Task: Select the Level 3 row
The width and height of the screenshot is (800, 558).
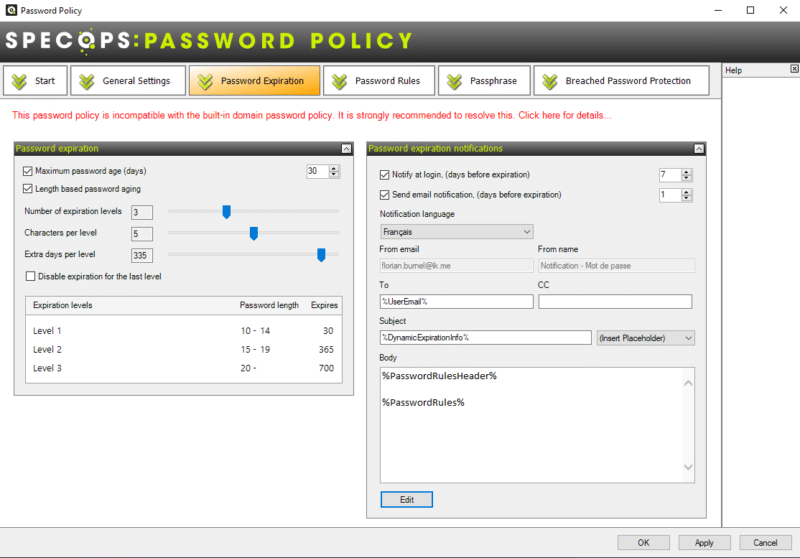Action: [x=184, y=368]
